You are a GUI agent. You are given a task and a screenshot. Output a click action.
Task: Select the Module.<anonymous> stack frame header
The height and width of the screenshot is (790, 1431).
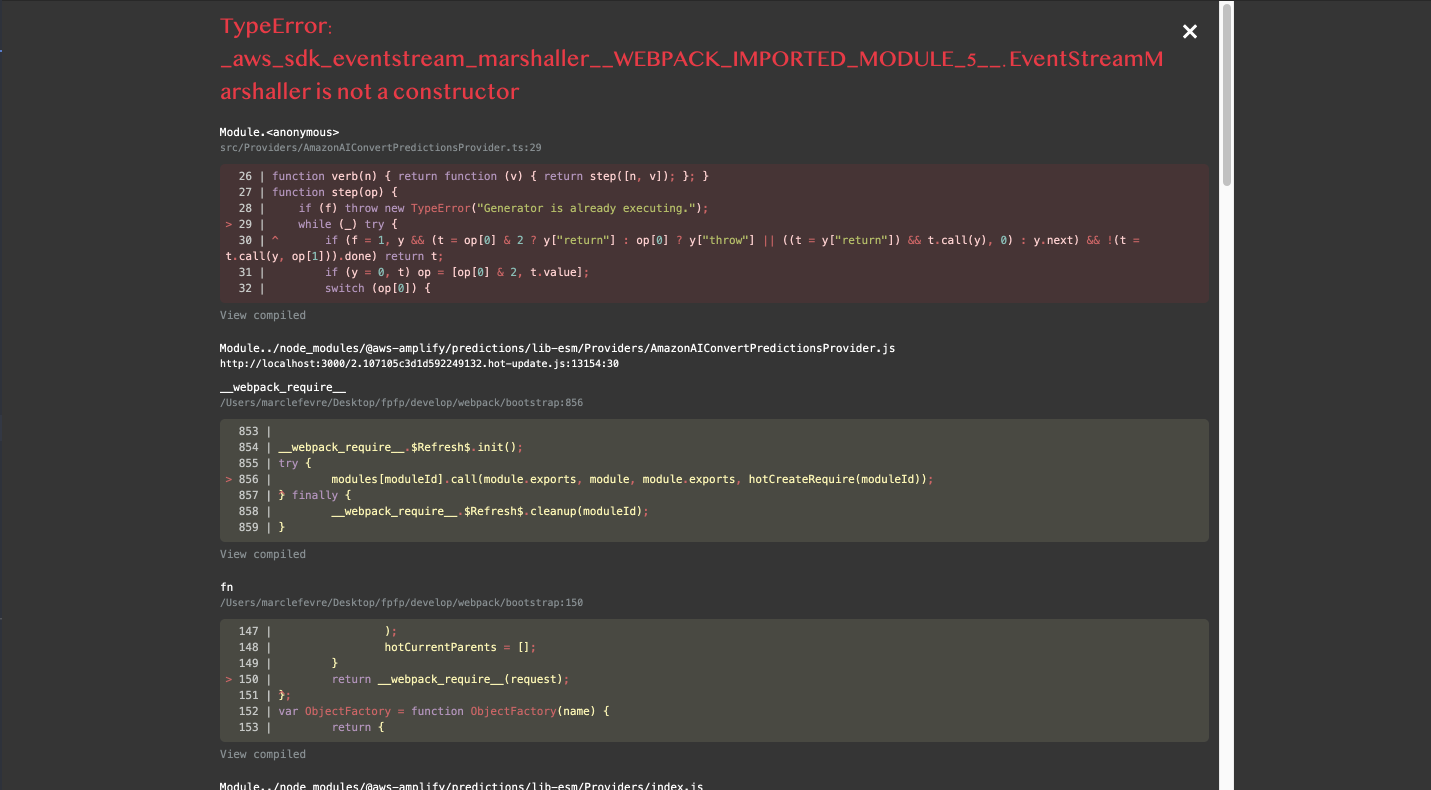pos(278,131)
